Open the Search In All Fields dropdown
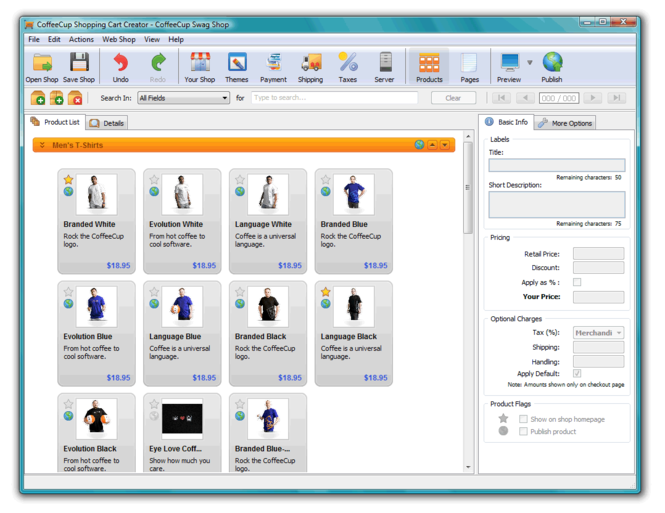 tap(184, 98)
